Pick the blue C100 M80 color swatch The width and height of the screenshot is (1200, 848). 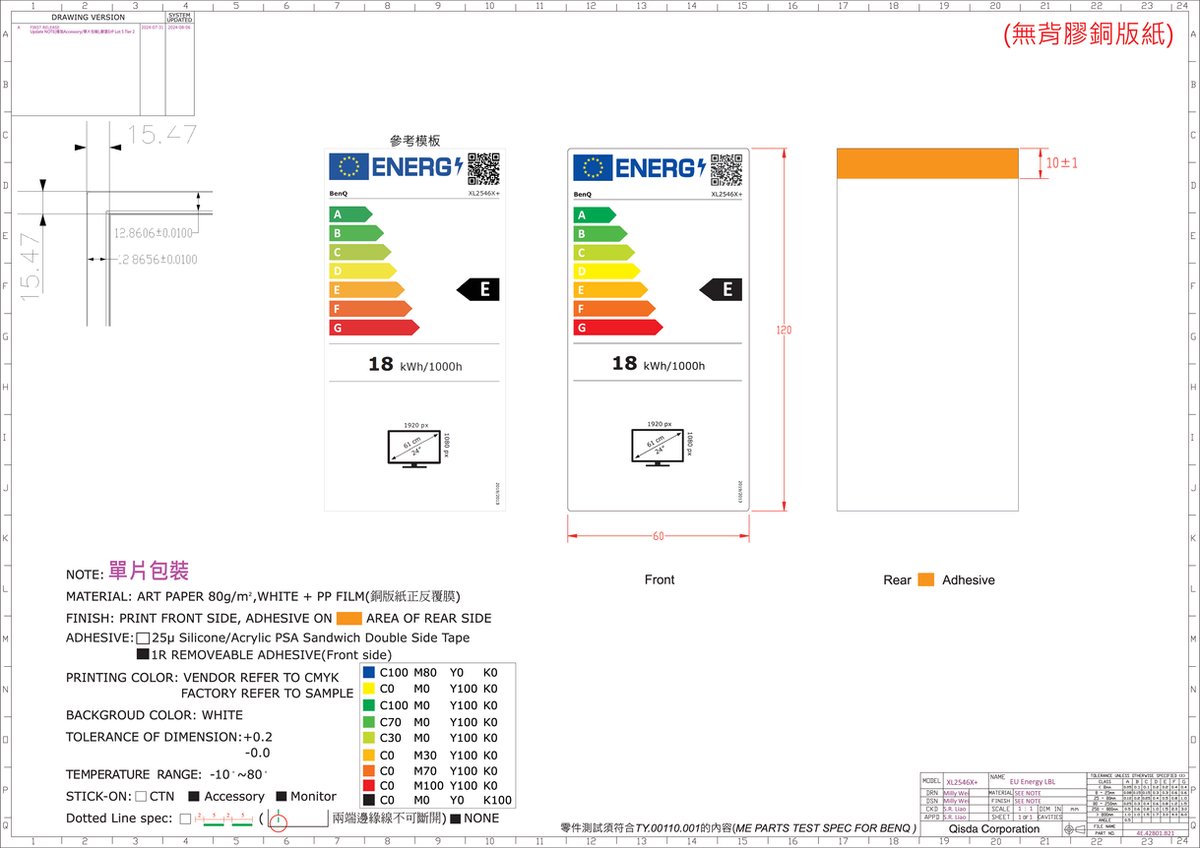369,673
